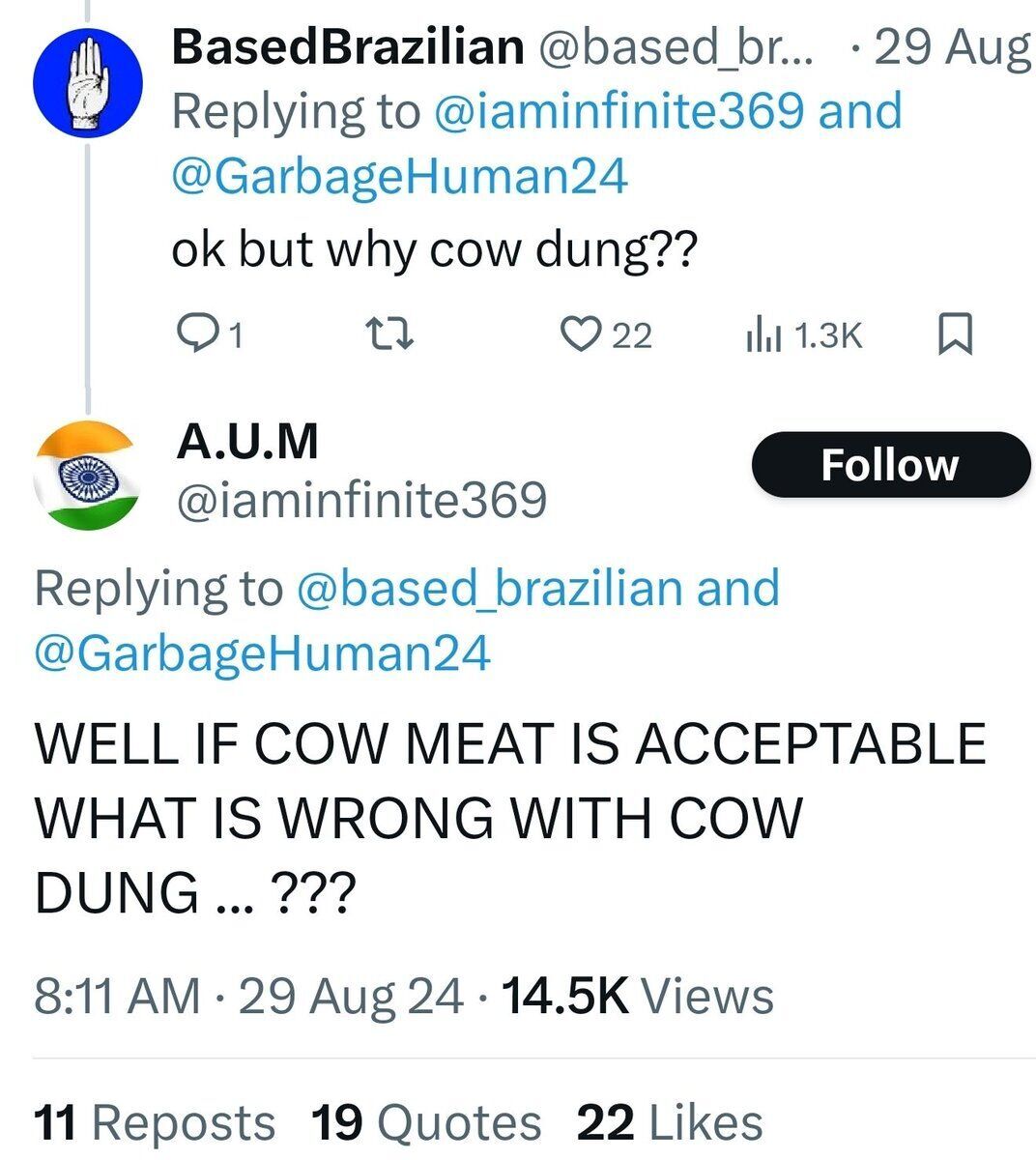
Task: Click @iaminfinite369 mention in first reply line
Action: coord(619,111)
